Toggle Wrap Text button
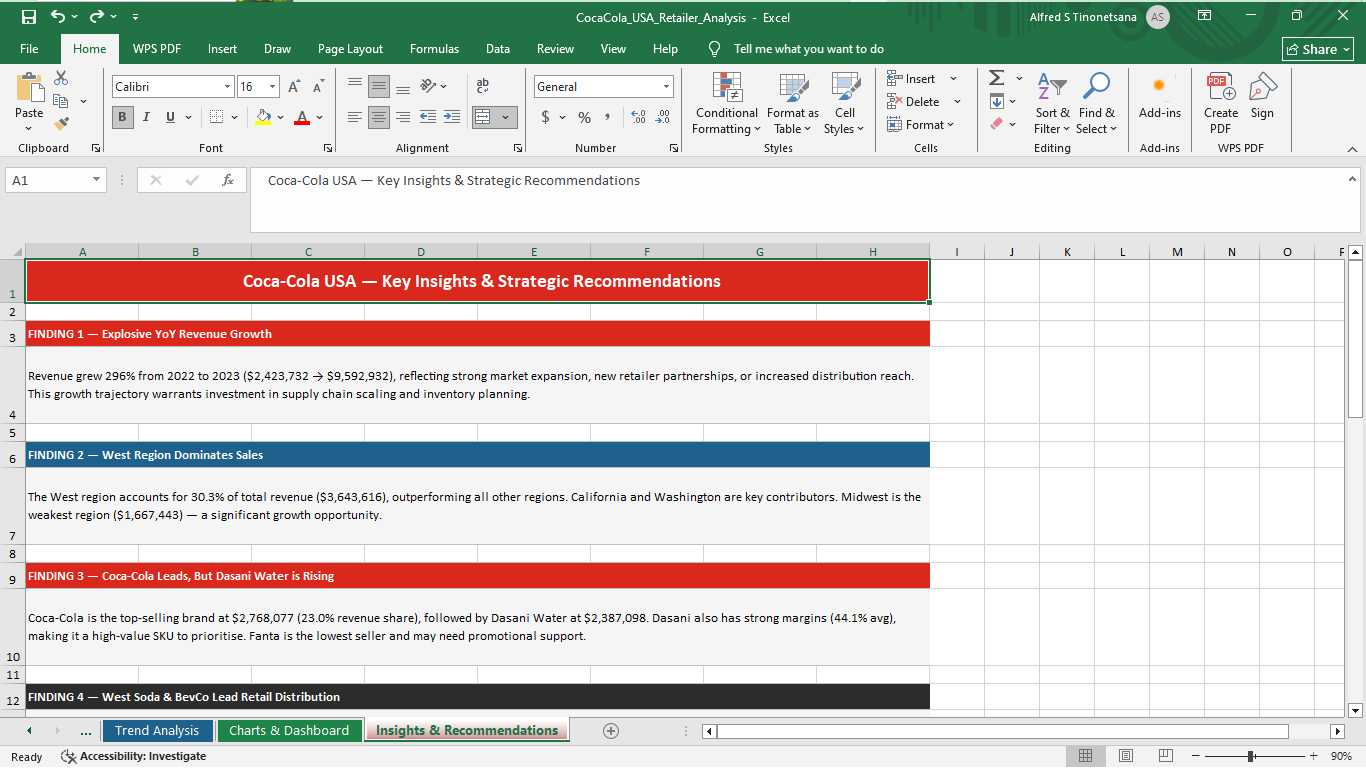Screen dimensions: 1366x768 click(483, 86)
